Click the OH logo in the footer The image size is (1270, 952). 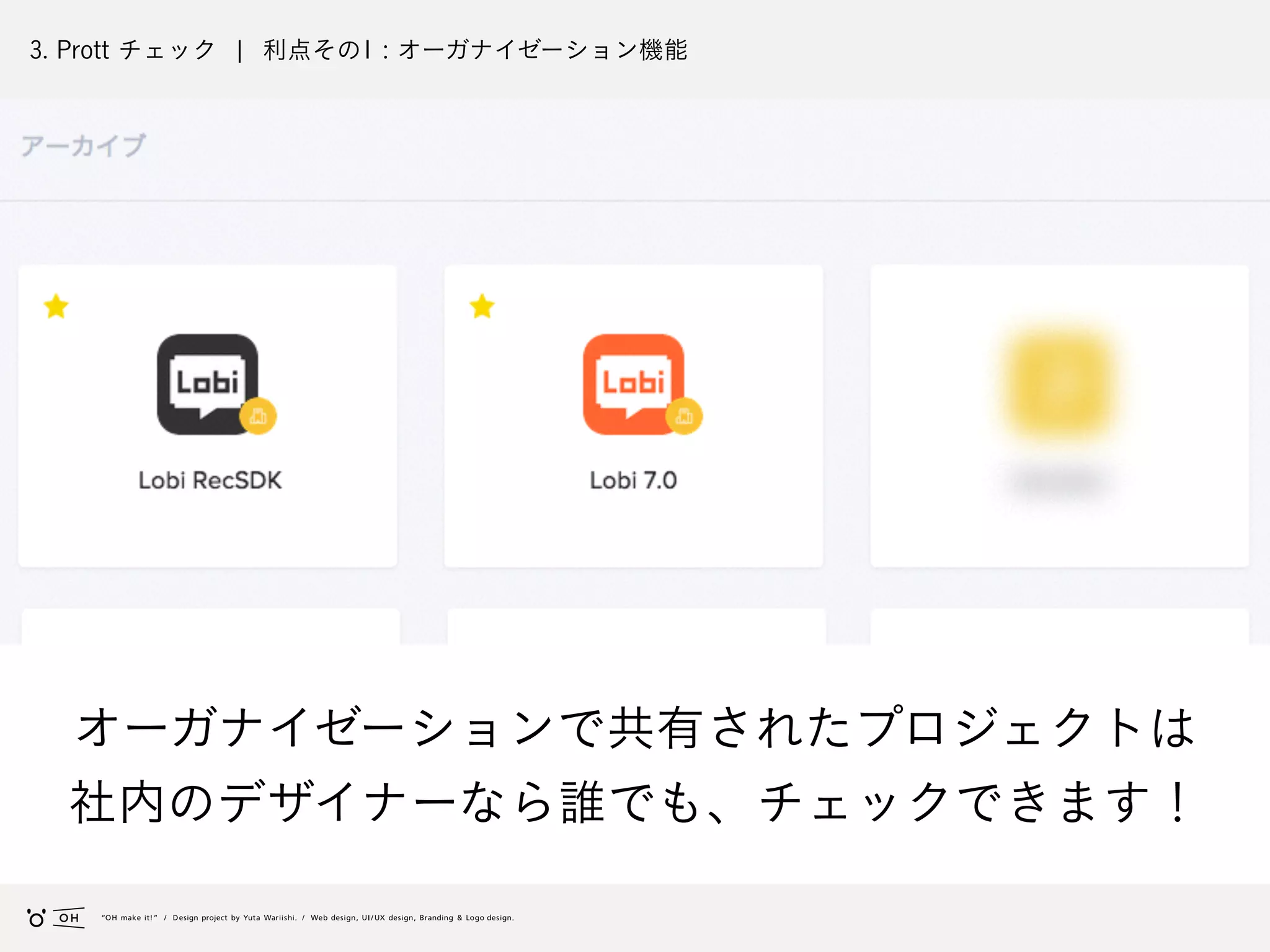click(x=55, y=918)
